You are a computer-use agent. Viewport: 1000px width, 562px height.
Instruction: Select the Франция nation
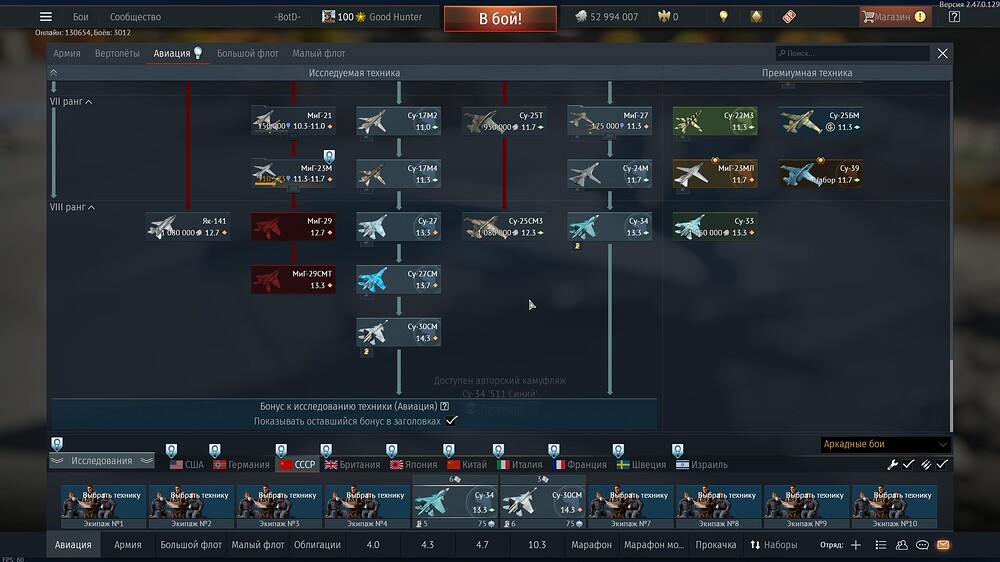pyautogui.click(x=580, y=465)
